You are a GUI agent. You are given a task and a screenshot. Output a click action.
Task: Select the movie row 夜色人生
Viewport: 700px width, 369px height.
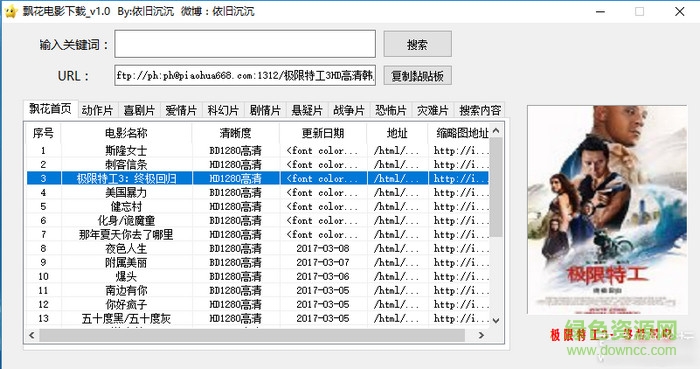258,248
